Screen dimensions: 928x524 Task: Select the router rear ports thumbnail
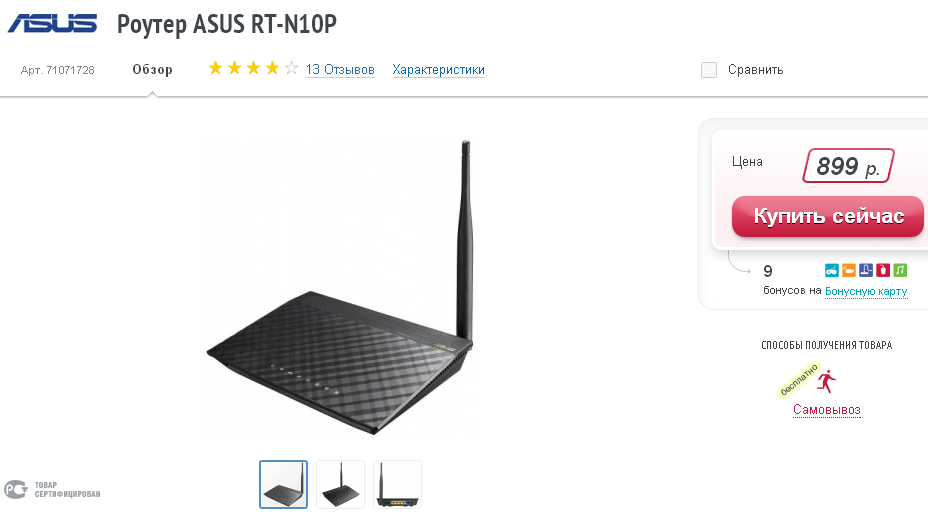[397, 484]
